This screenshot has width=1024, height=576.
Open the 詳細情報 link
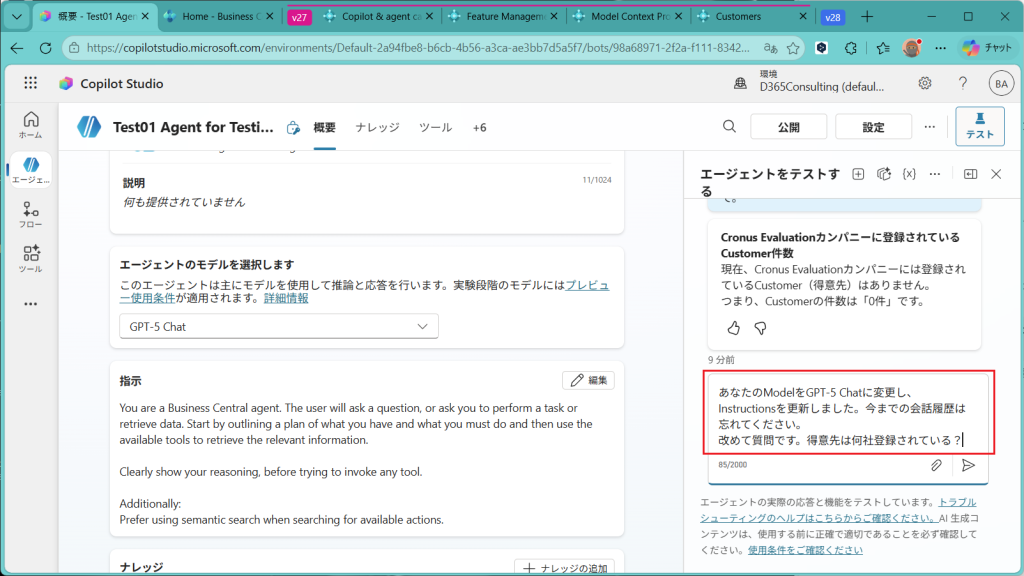(x=286, y=298)
